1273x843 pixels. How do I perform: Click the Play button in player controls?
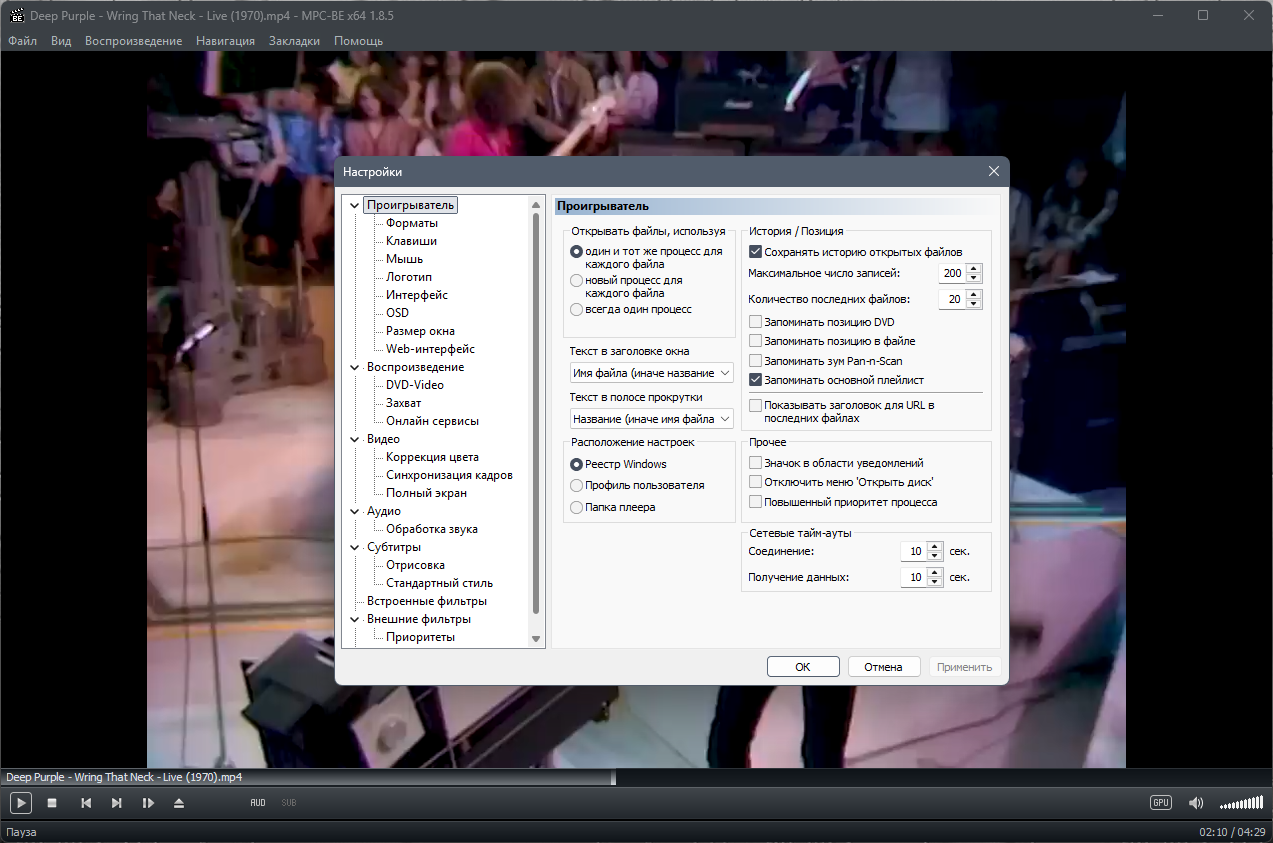(x=21, y=802)
